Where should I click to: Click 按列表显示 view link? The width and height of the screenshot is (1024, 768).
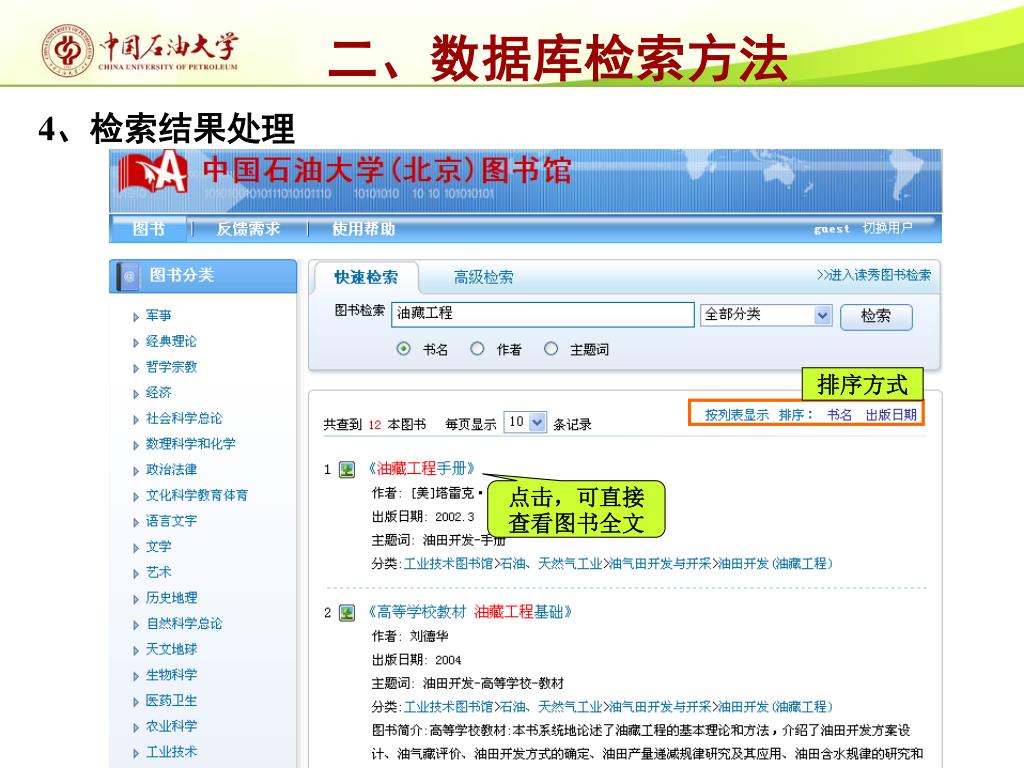click(x=737, y=415)
